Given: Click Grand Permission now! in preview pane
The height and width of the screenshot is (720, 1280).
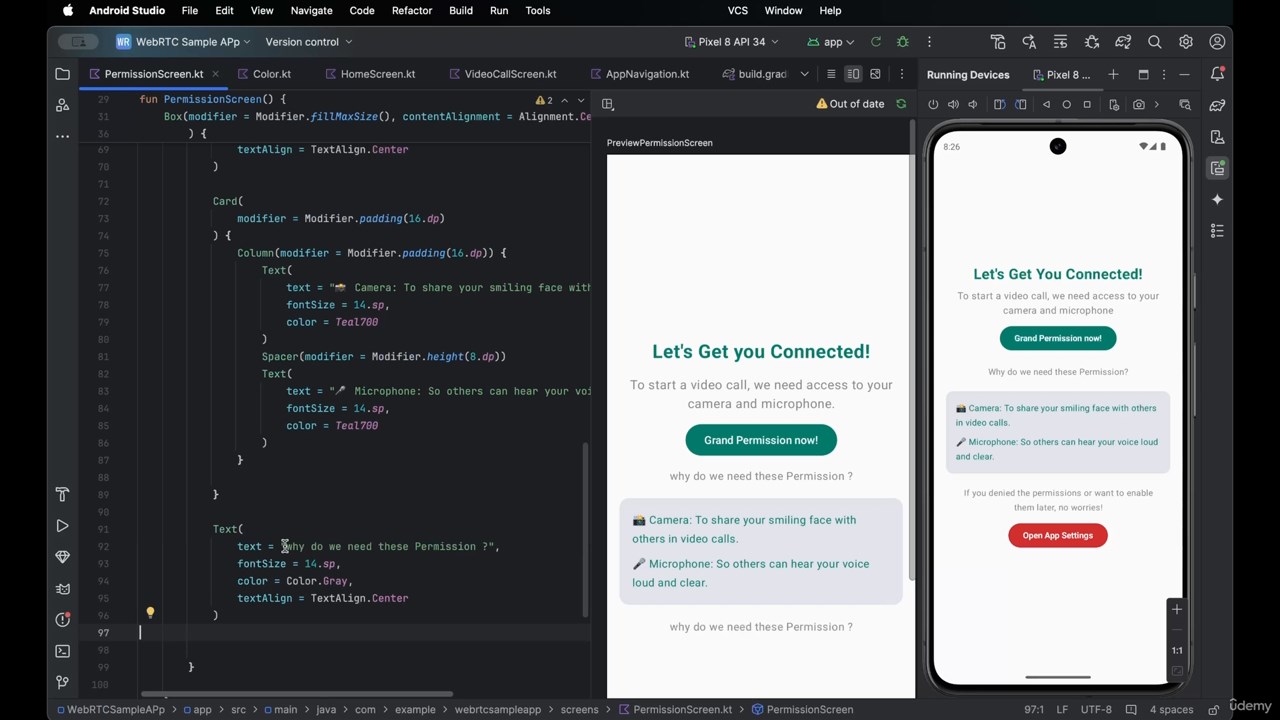Looking at the screenshot, I should coord(761,440).
